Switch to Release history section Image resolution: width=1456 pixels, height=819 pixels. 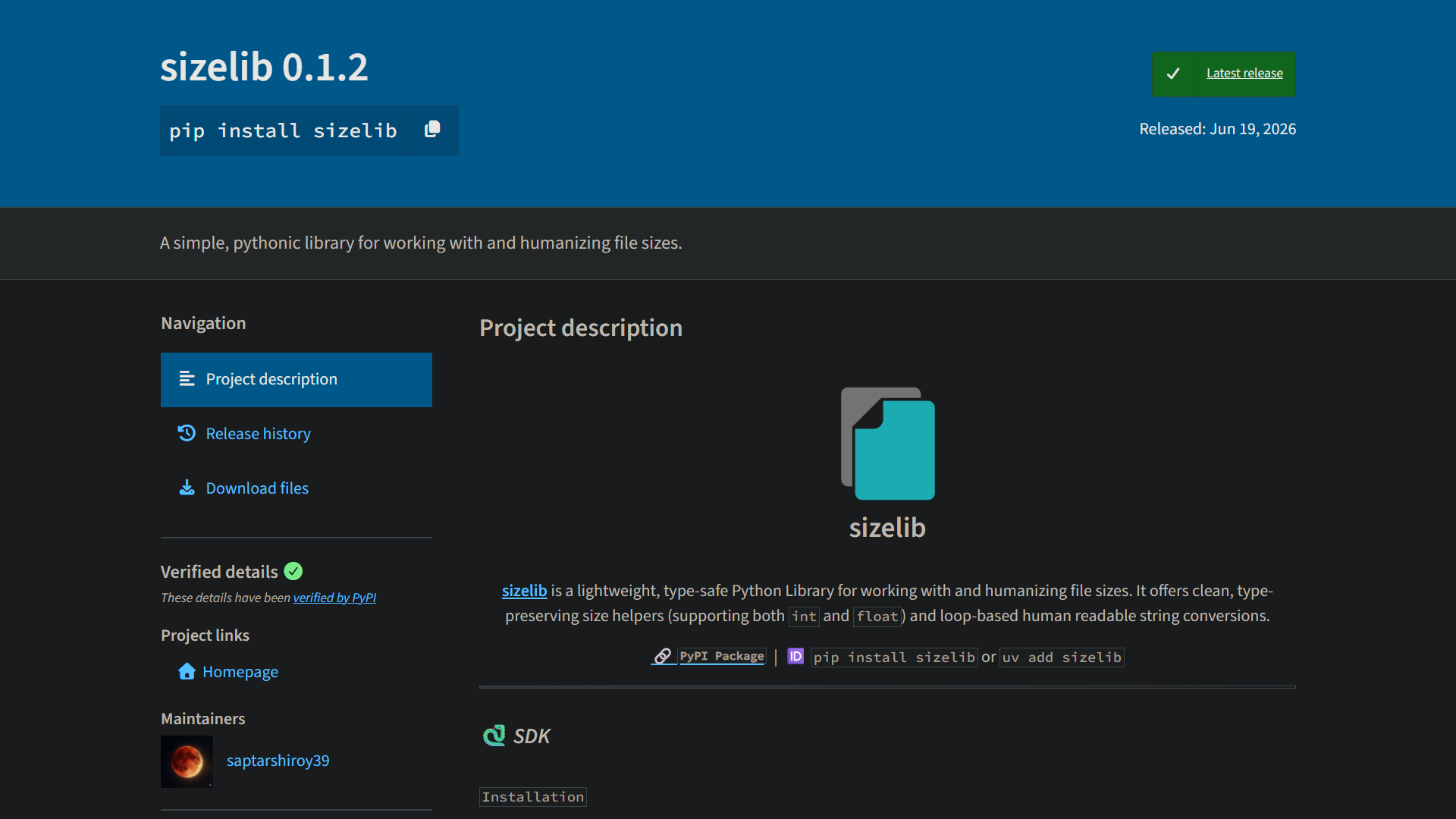point(258,434)
